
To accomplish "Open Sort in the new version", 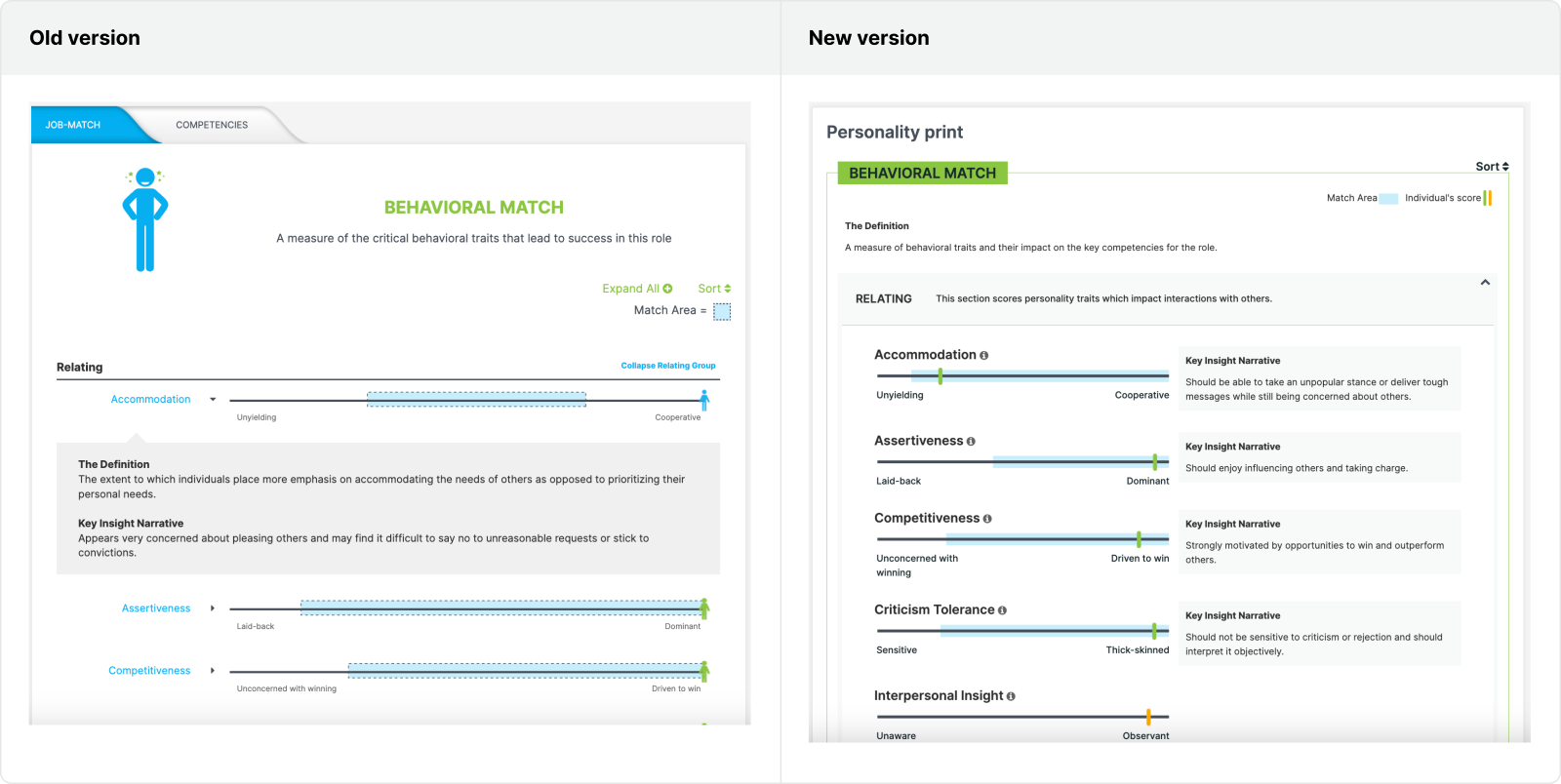I will click(1492, 167).
